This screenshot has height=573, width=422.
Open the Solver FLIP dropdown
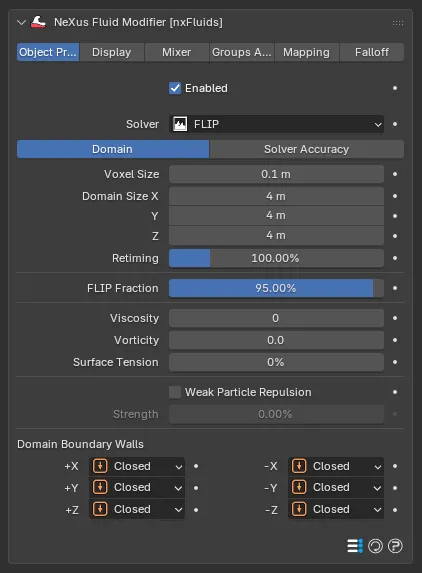pos(276,124)
